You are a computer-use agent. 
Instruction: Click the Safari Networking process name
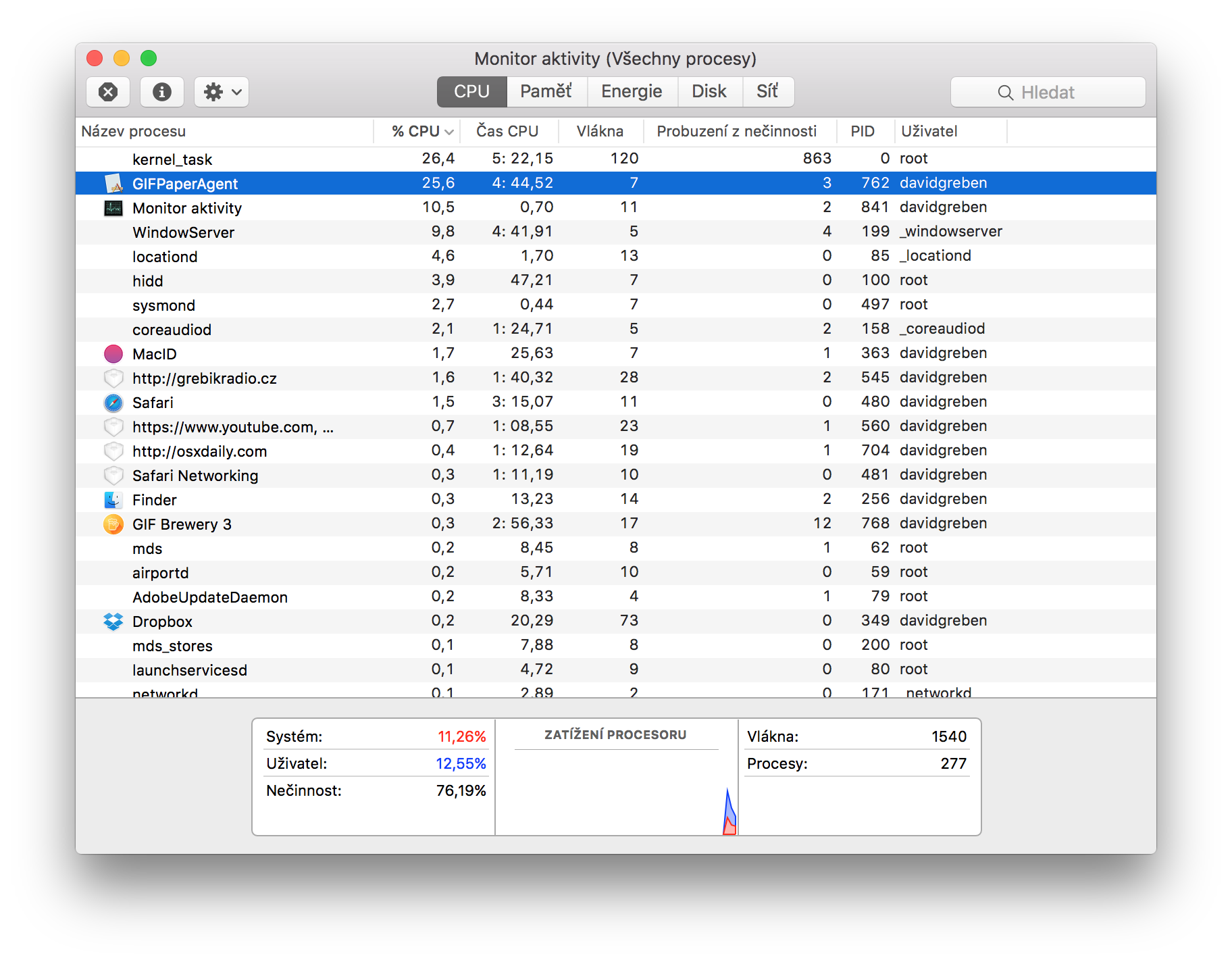pos(195,476)
